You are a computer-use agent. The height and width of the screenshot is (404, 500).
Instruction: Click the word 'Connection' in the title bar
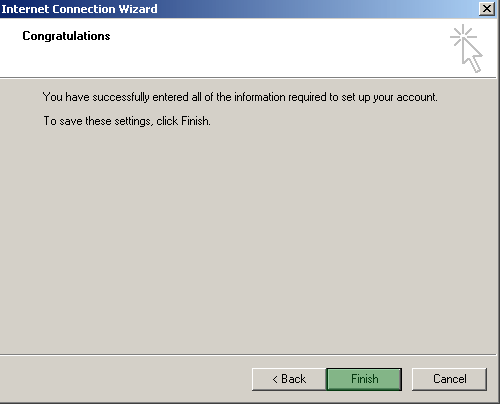tap(84, 9)
